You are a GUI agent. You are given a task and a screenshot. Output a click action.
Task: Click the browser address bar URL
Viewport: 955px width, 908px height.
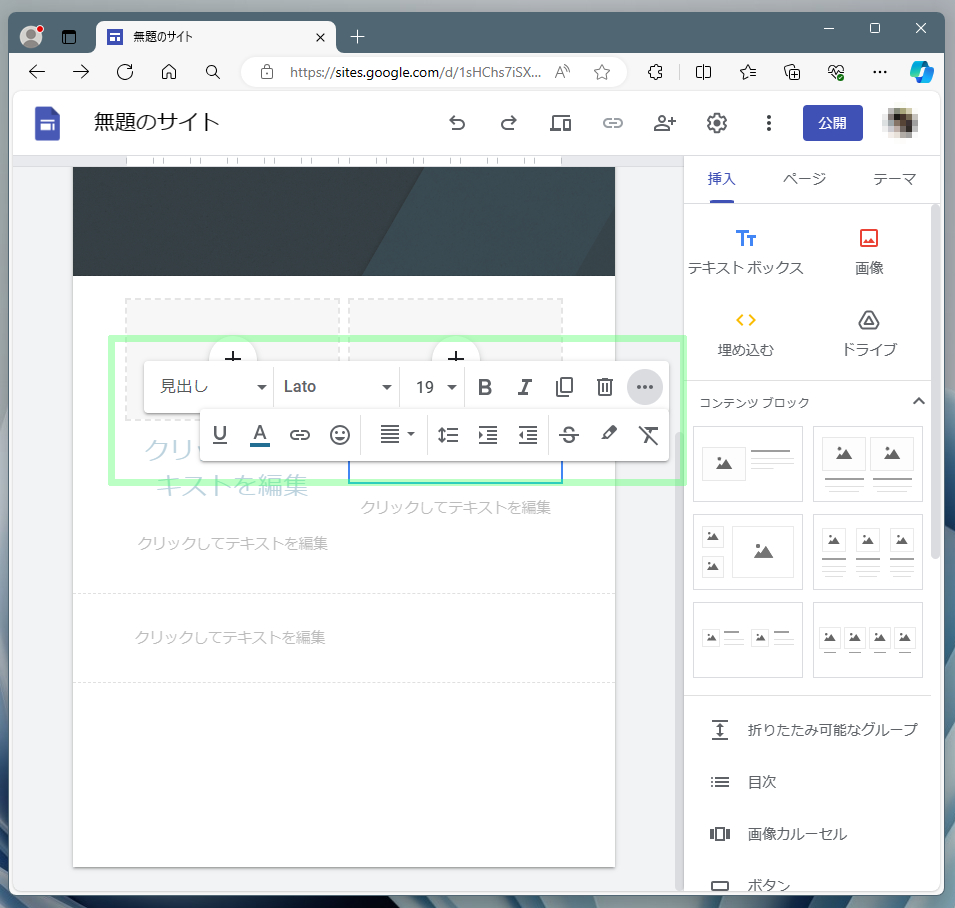(415, 72)
